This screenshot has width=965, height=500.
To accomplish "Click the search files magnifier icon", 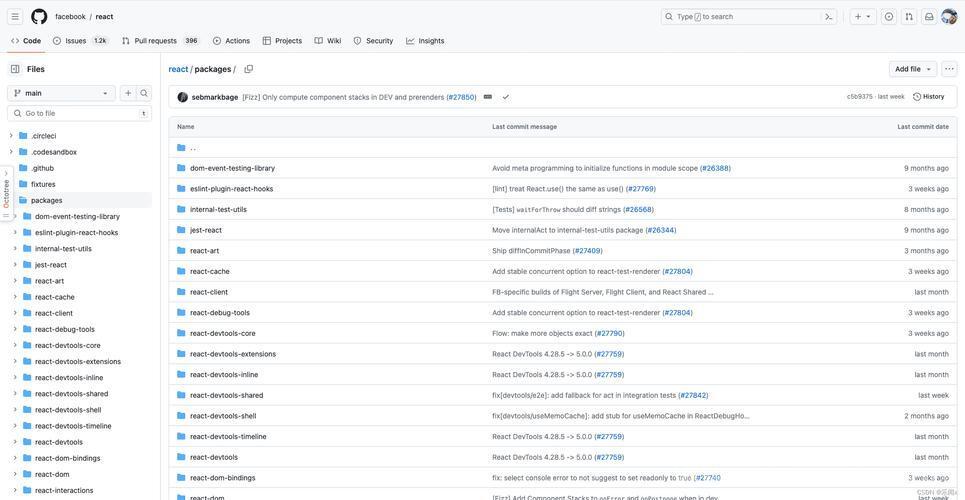I will coord(143,93).
